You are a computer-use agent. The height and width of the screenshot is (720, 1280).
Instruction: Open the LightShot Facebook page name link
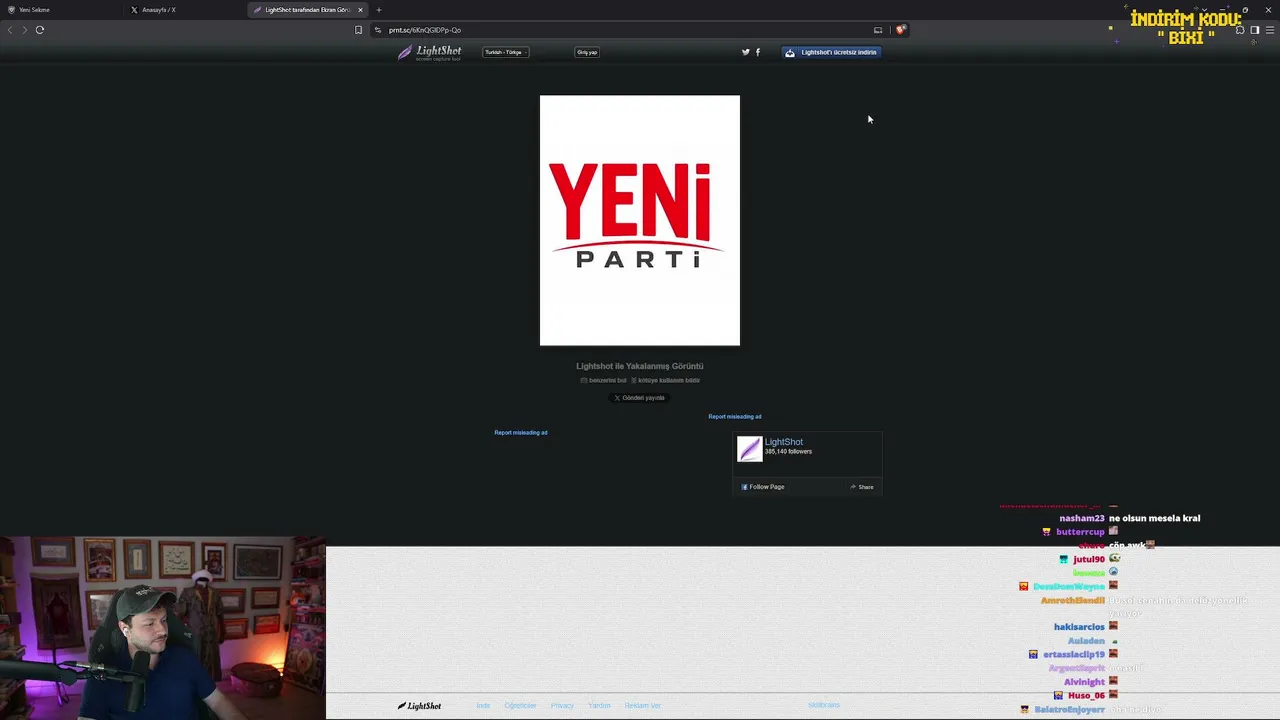pos(784,442)
